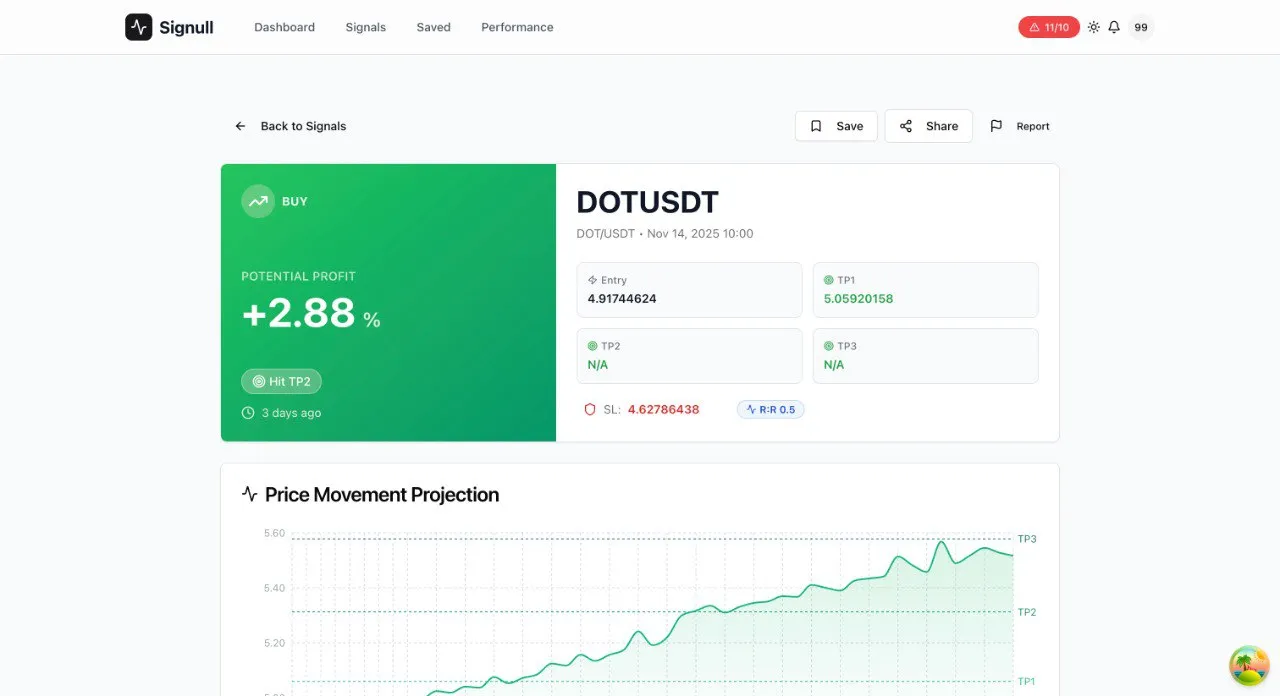The image size is (1280, 696).
Task: Save this signal with Save button
Action: [x=836, y=126]
